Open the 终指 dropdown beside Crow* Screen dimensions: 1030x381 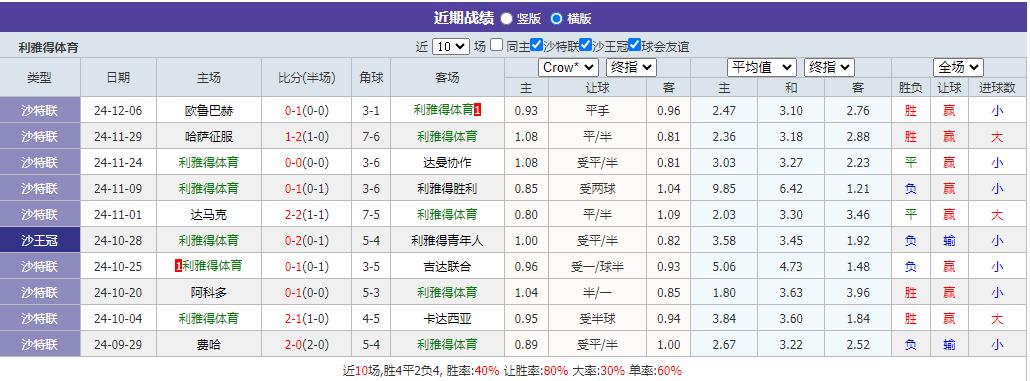(x=631, y=68)
